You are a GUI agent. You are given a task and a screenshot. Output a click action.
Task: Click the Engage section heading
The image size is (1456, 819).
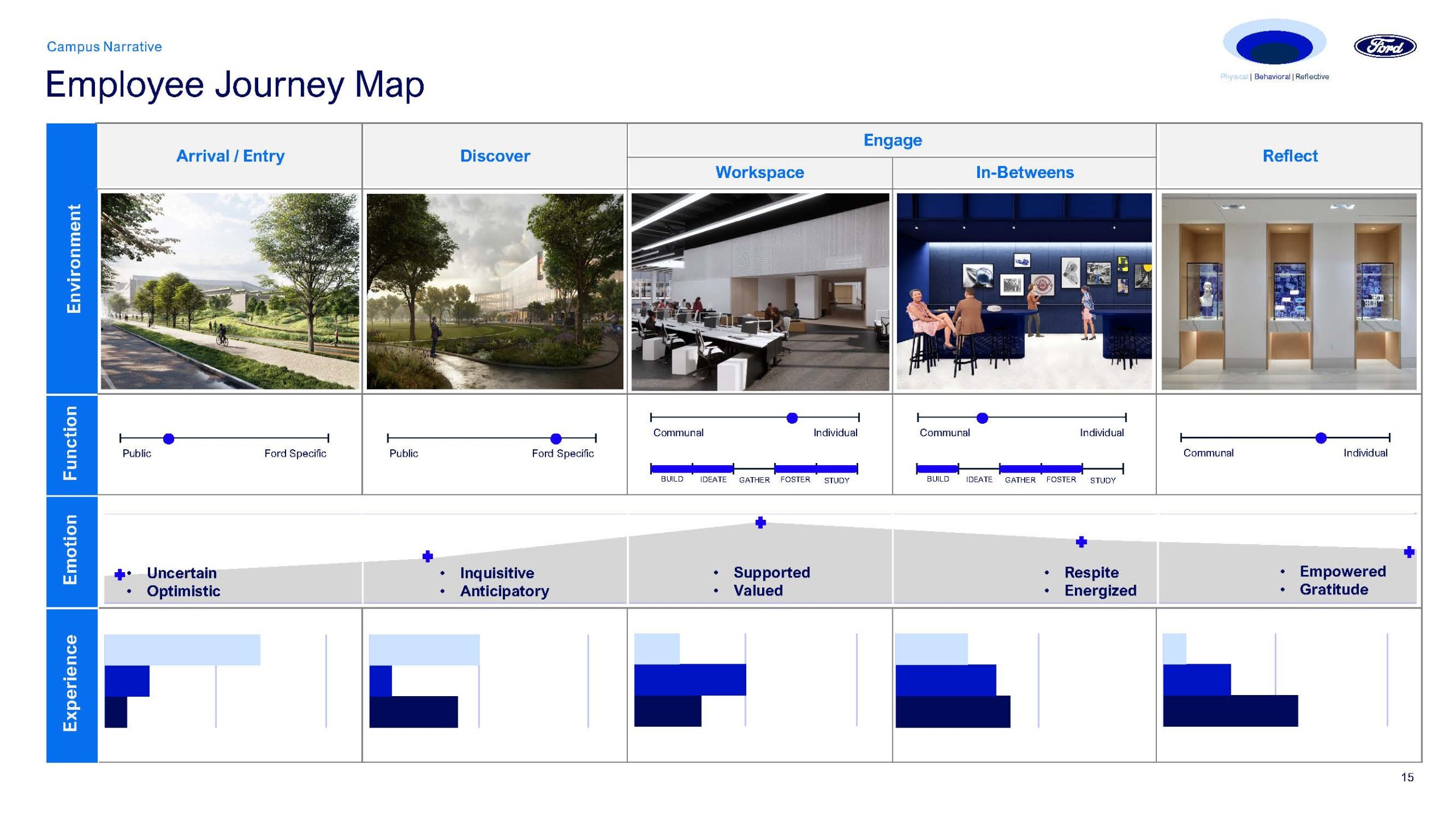pos(892,140)
